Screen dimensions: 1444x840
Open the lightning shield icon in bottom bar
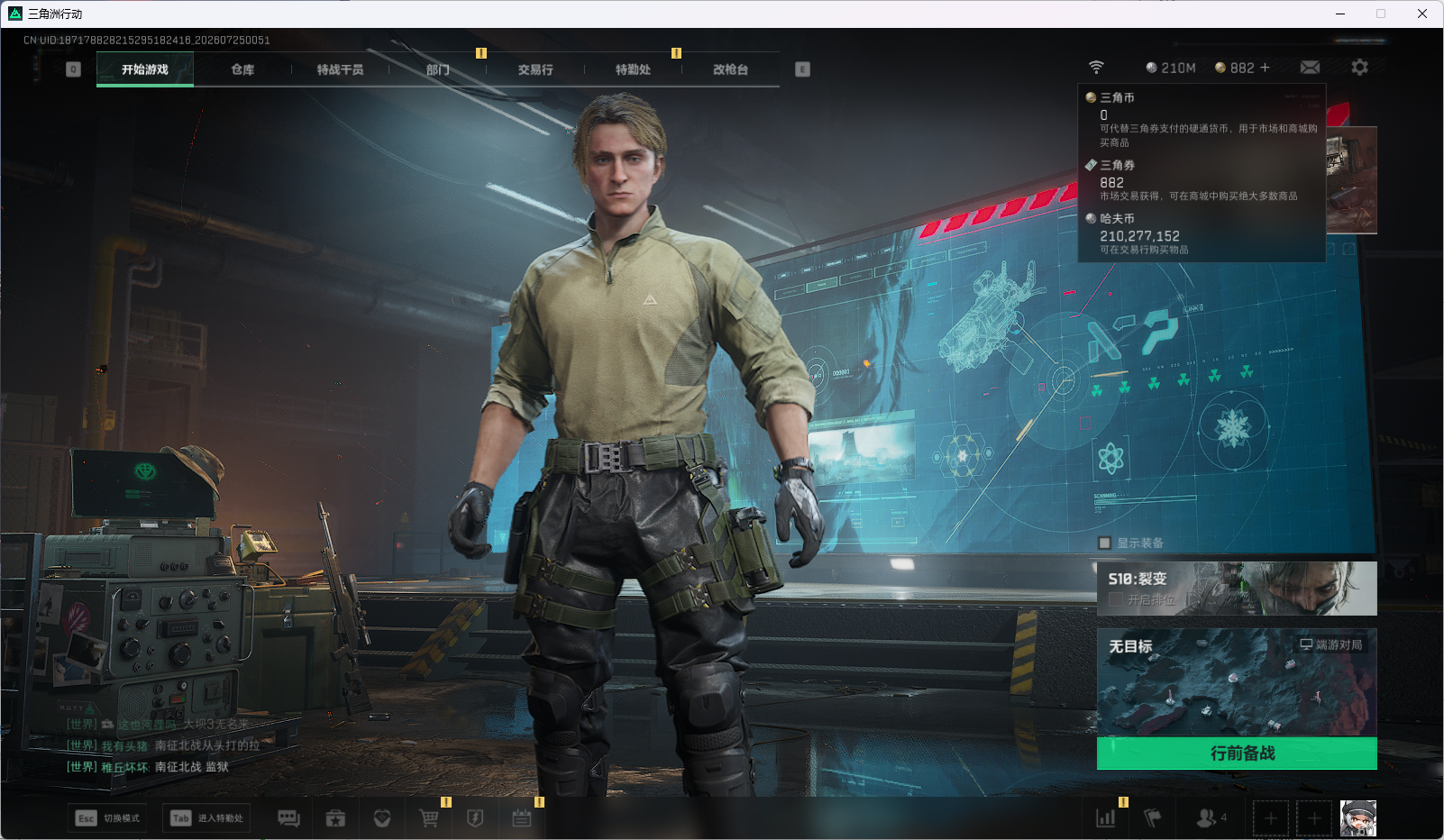tap(475, 818)
